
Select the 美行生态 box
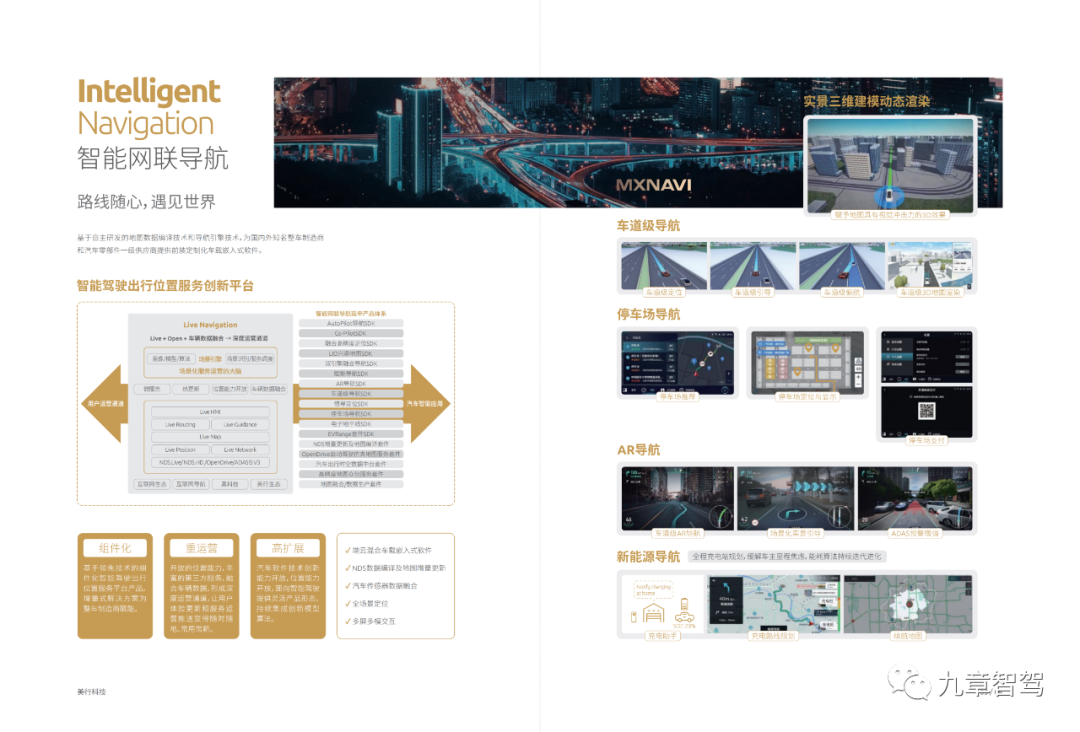tap(269, 484)
